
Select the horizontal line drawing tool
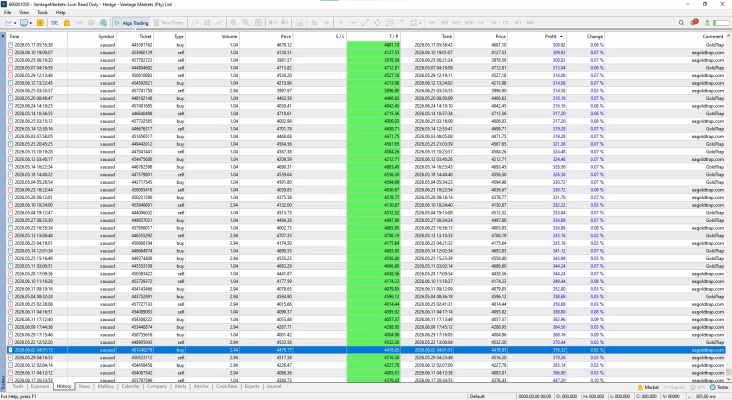click(x=353, y=22)
